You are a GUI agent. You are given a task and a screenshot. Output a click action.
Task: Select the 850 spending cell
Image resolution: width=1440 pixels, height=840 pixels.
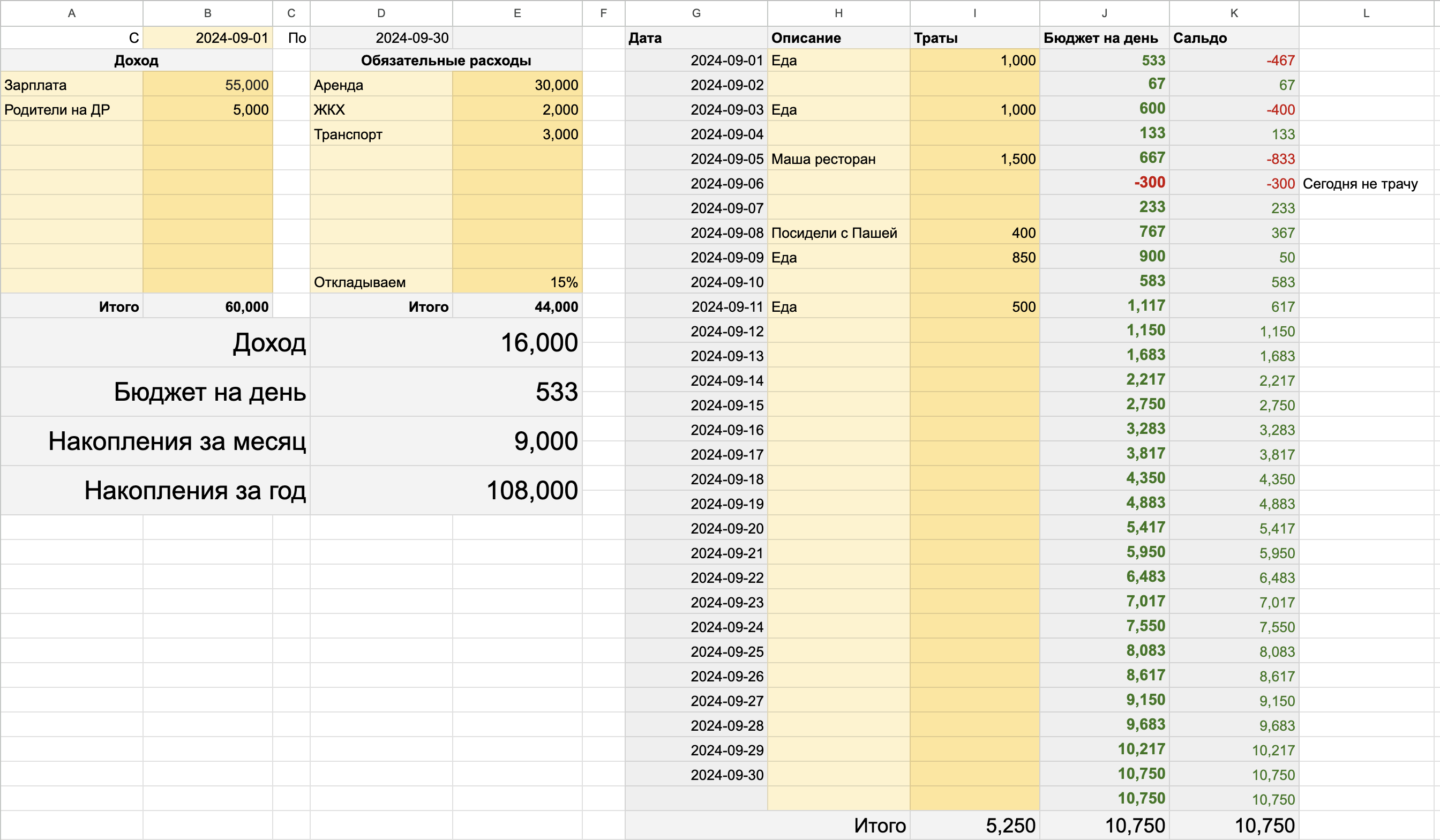coord(974,257)
